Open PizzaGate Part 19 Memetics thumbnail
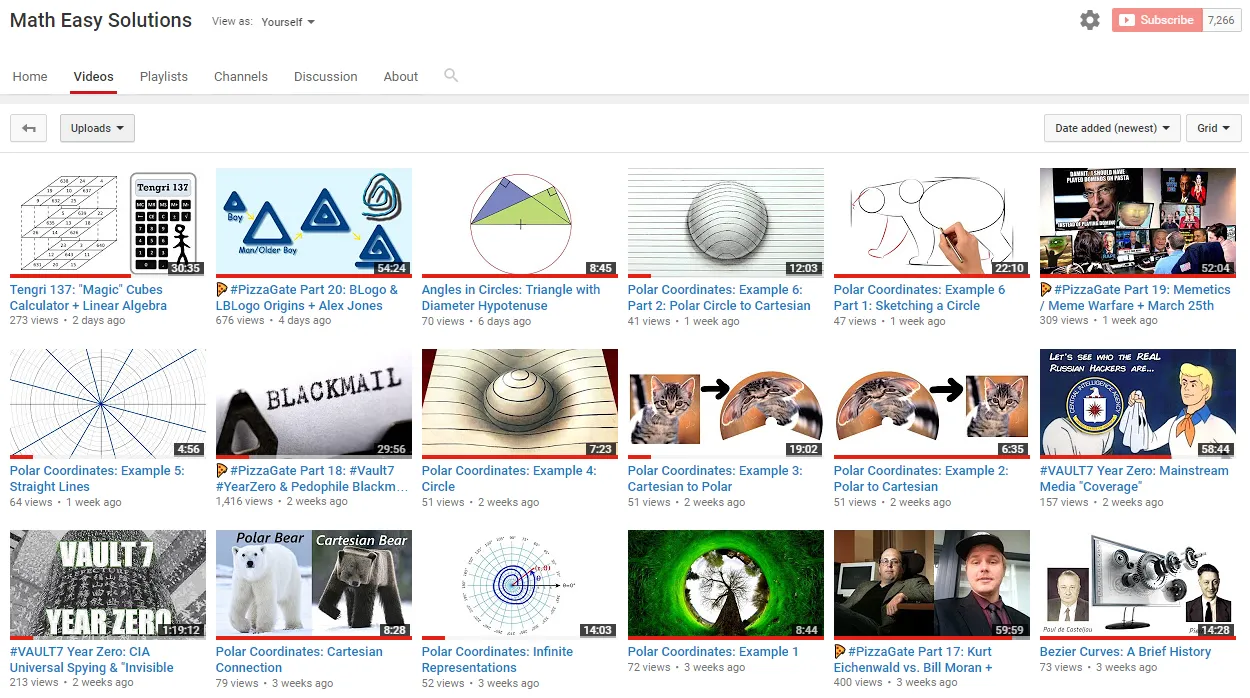The height and width of the screenshot is (698, 1250). pos(1138,222)
